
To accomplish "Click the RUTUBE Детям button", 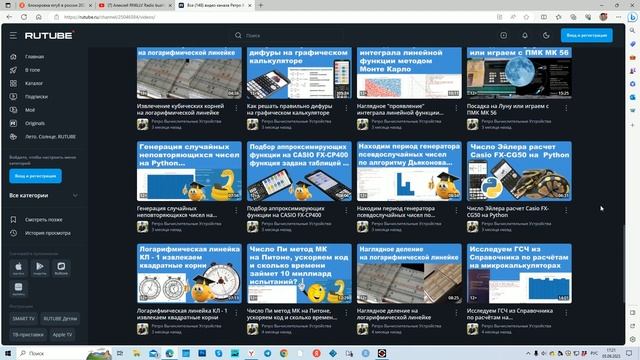I will tap(60, 318).
